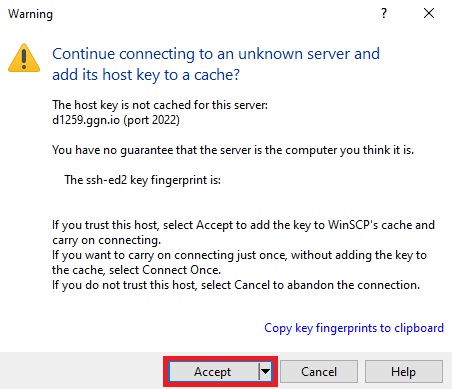The width and height of the screenshot is (452, 389).
Task: Click the blue 'Continue connecting' heading text
Action: coord(216,64)
